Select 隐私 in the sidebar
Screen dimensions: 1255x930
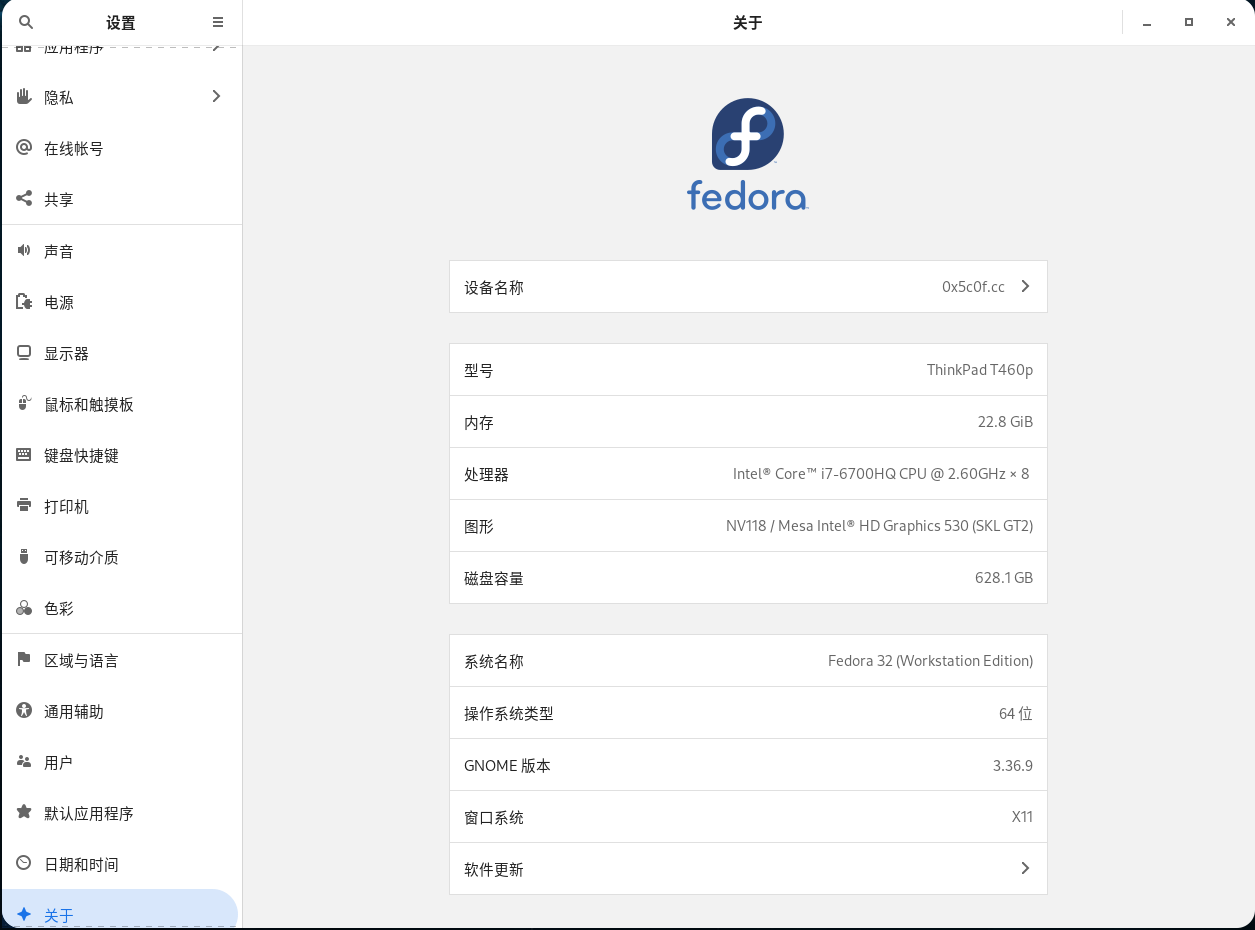[121, 97]
